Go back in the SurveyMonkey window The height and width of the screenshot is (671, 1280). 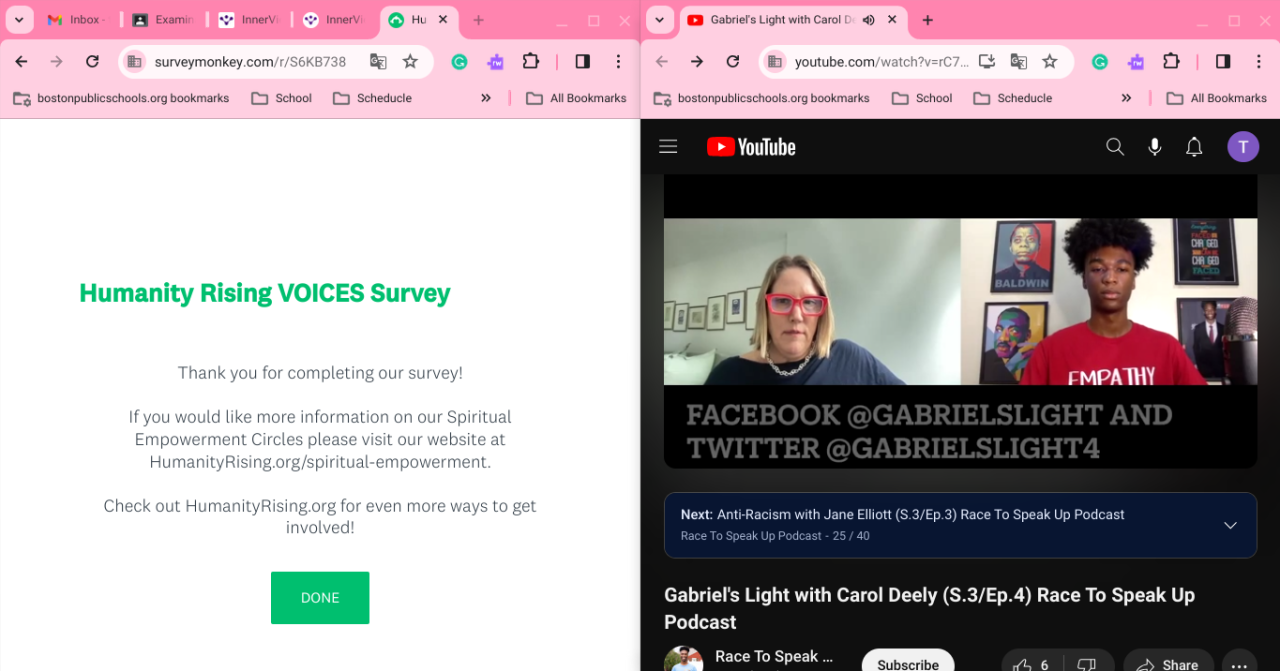pos(21,62)
